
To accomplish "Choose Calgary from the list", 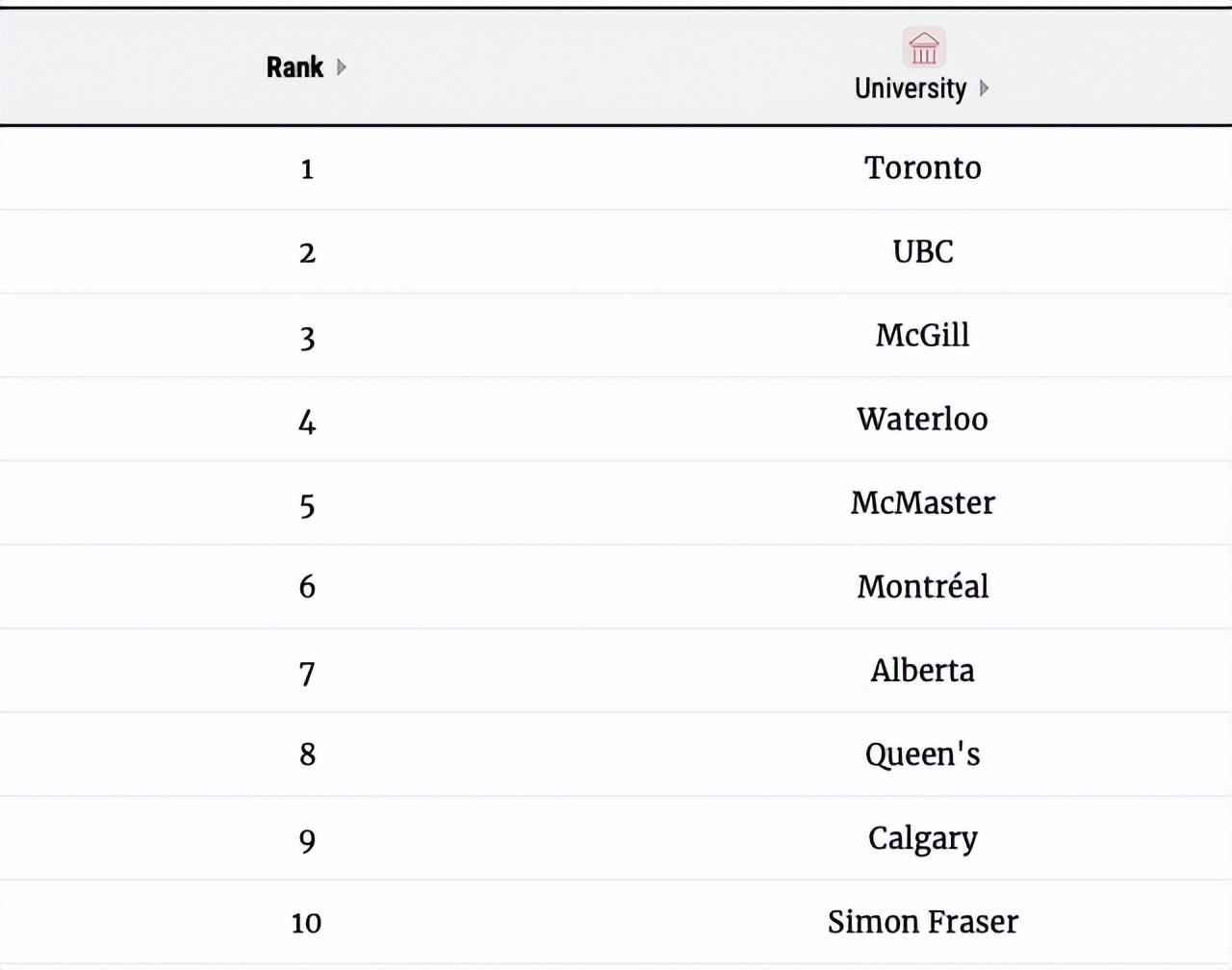I will 922,838.
